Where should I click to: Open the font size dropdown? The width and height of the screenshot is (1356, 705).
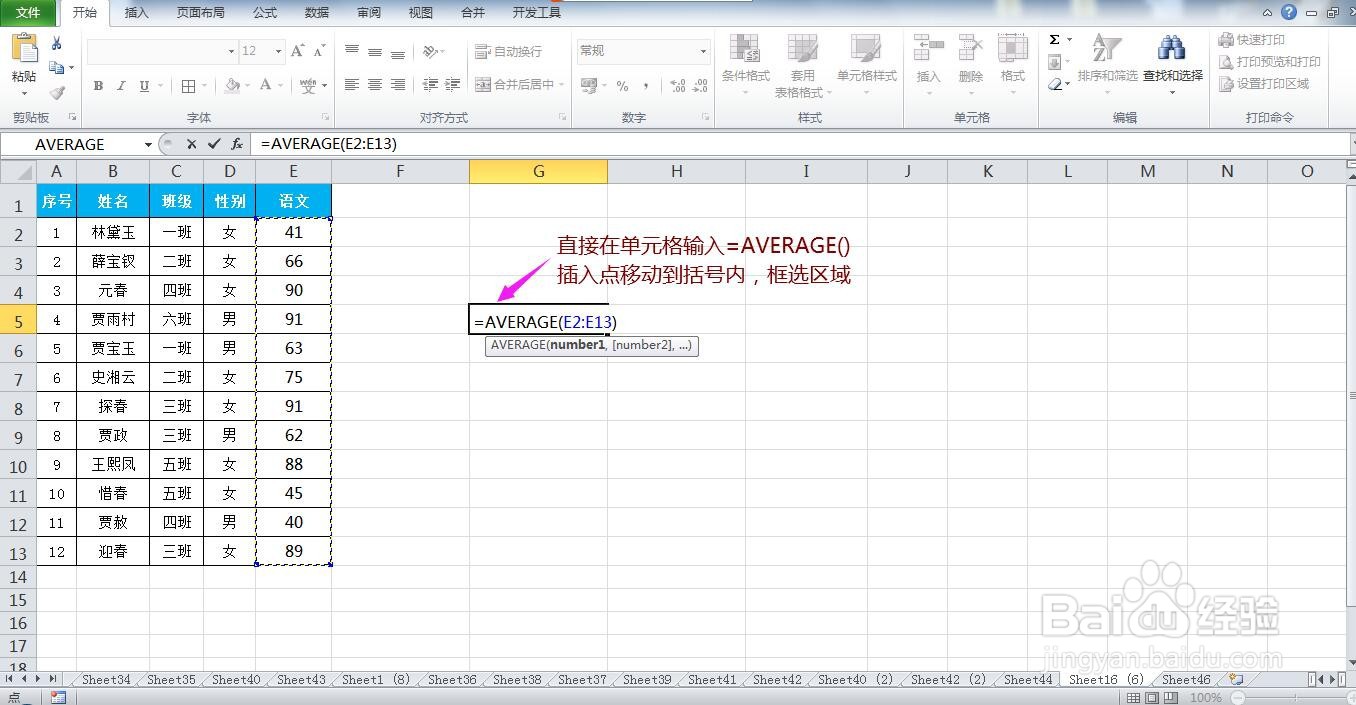coord(279,51)
